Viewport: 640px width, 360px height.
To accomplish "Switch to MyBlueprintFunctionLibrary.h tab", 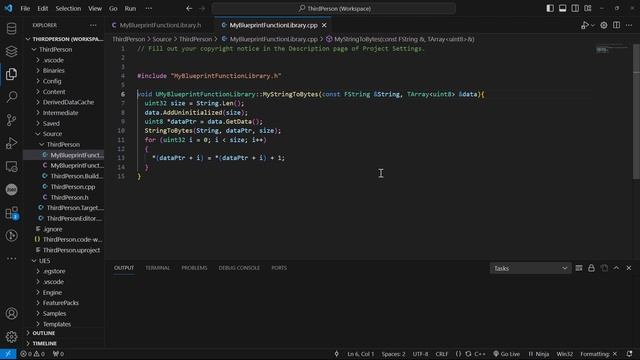I will coord(160,25).
